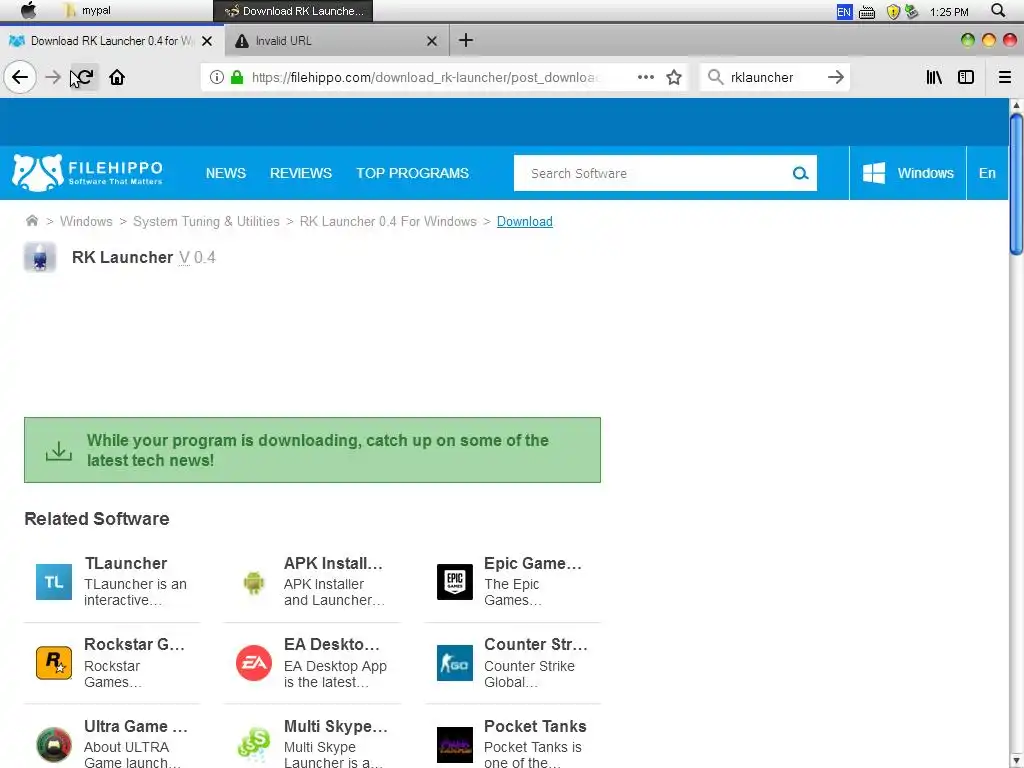
Task: Click the EA Desktop red icon
Action: pyautogui.click(x=253, y=663)
